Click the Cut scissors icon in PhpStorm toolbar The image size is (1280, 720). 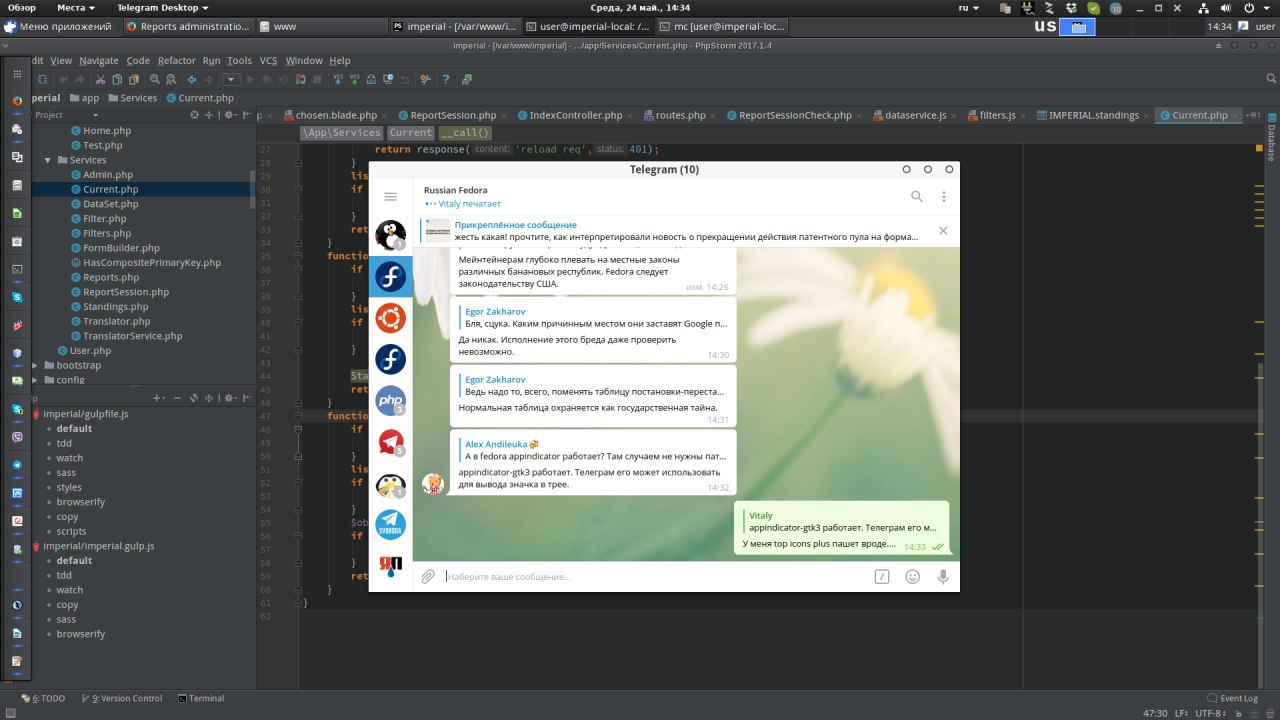101,80
